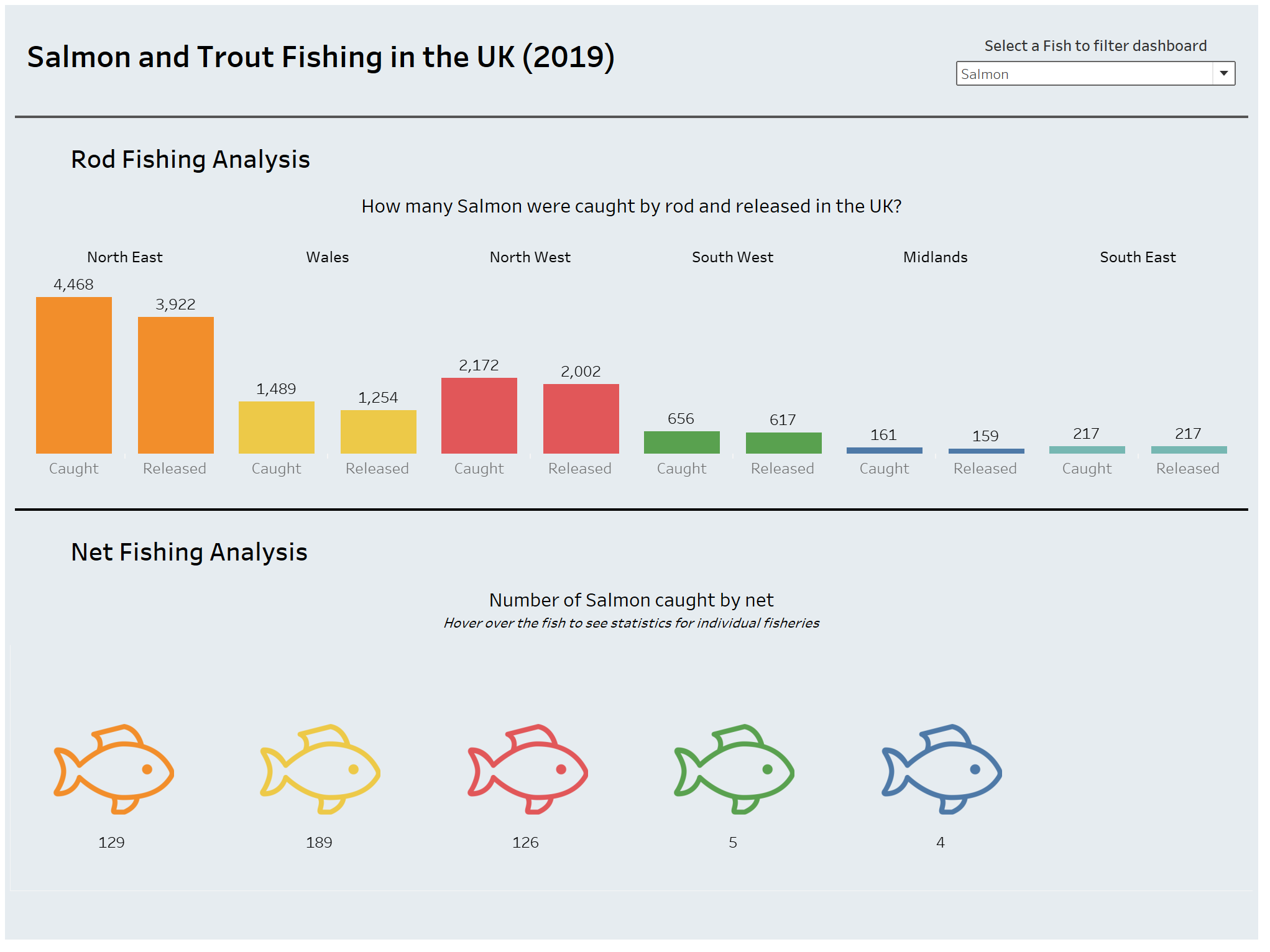Click the Salmon filter selection box
Image resolution: width=1270 pixels, height=952 pixels.
point(1083,73)
